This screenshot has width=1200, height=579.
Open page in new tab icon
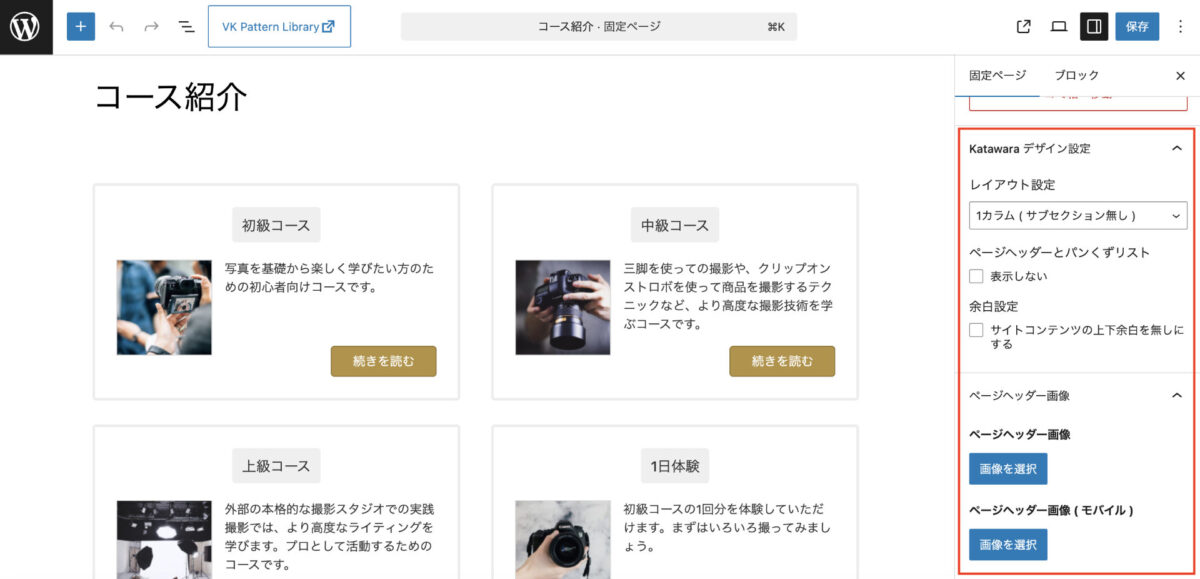click(x=1023, y=27)
